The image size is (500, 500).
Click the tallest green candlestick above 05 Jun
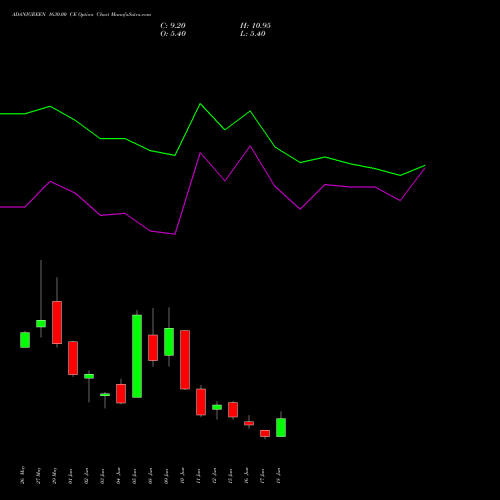point(137,356)
